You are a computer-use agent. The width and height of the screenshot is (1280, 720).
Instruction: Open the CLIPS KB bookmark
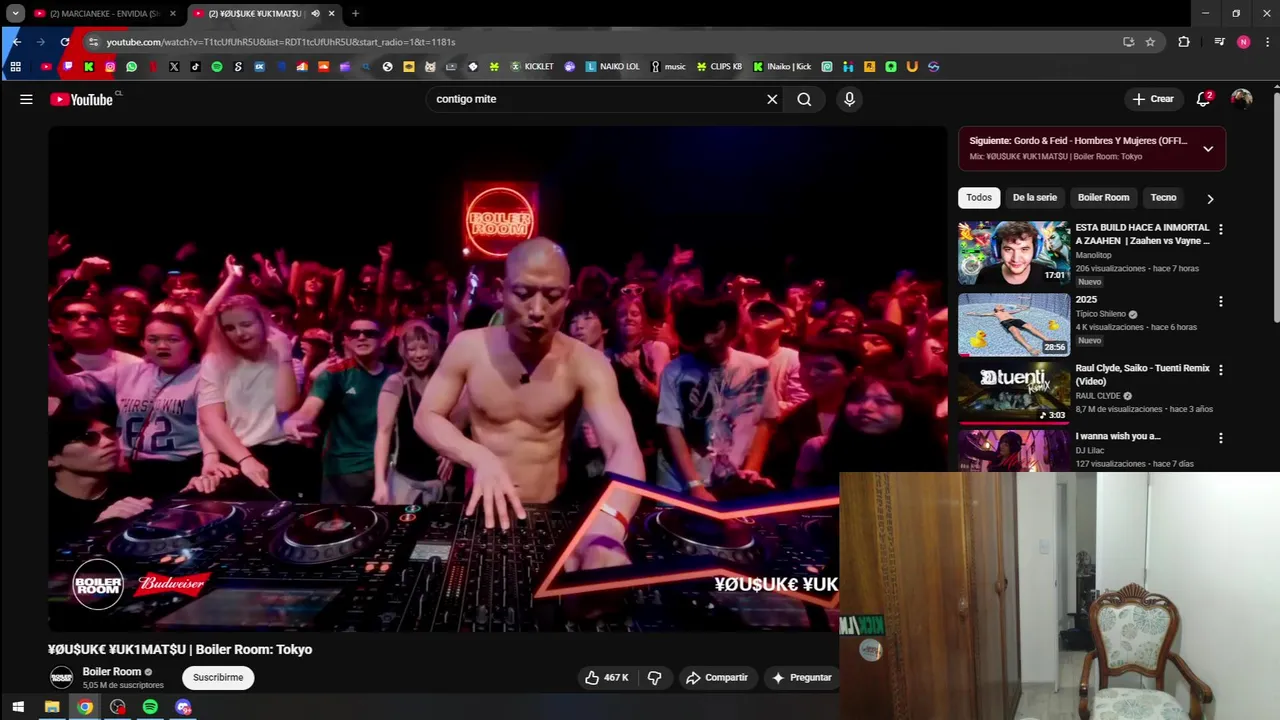coord(719,67)
